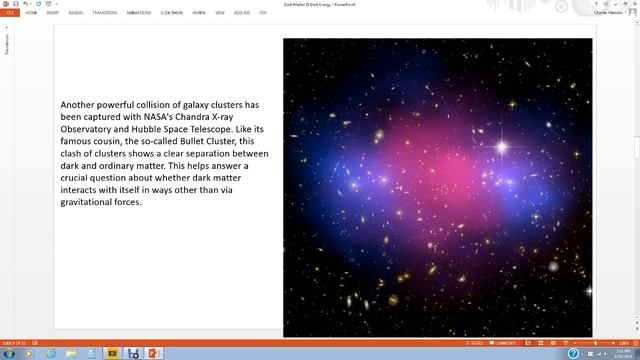Open Windows Media Player from taskbar
640x360 pixels.
tap(29, 353)
